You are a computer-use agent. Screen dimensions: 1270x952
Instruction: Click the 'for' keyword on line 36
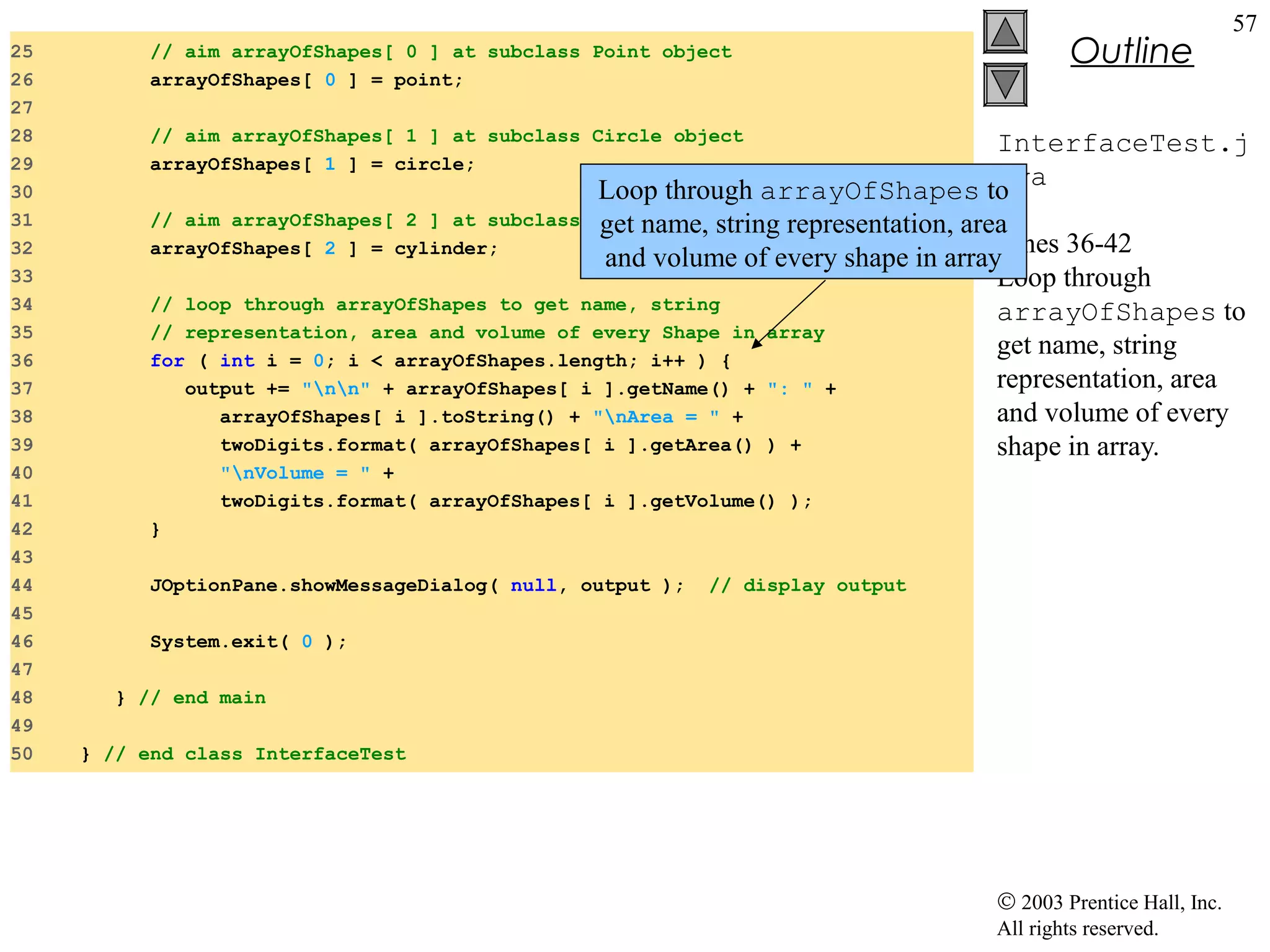(x=167, y=361)
